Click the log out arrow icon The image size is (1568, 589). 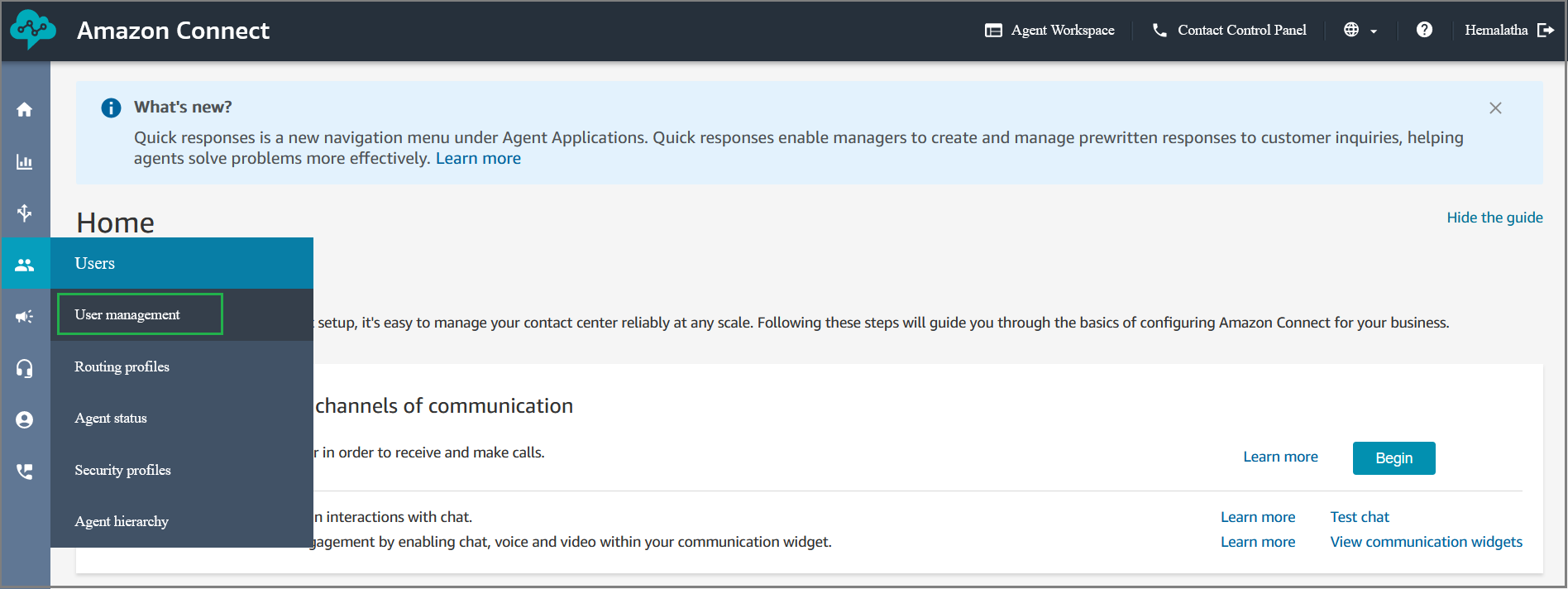1546,30
